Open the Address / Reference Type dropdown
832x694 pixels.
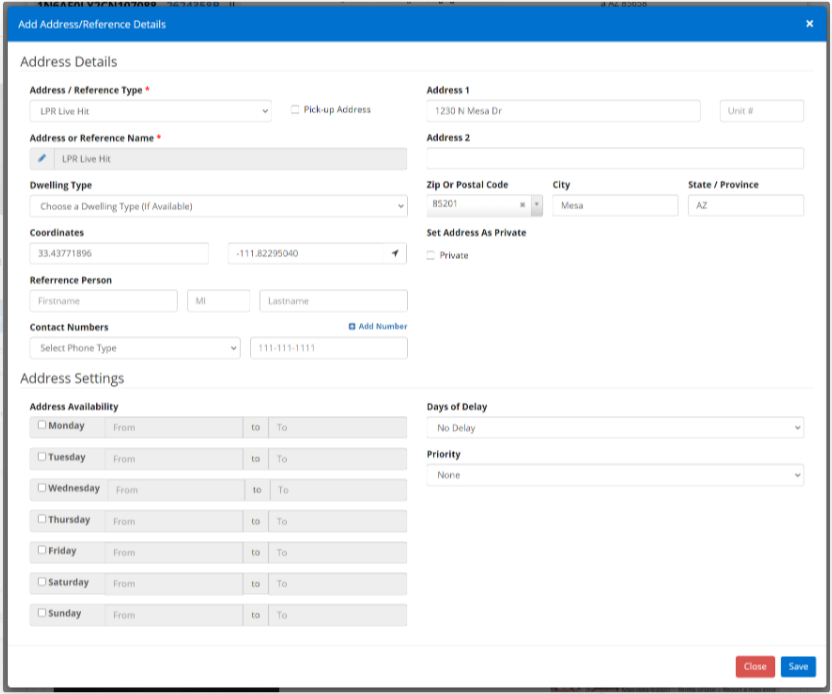(151, 111)
